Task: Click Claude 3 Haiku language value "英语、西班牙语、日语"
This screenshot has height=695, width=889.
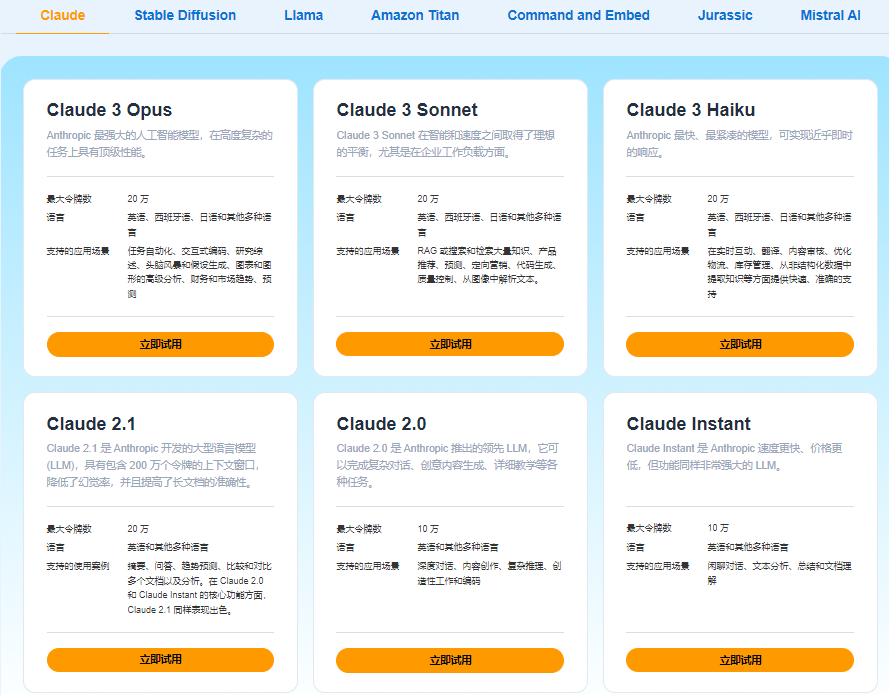Action: point(779,224)
